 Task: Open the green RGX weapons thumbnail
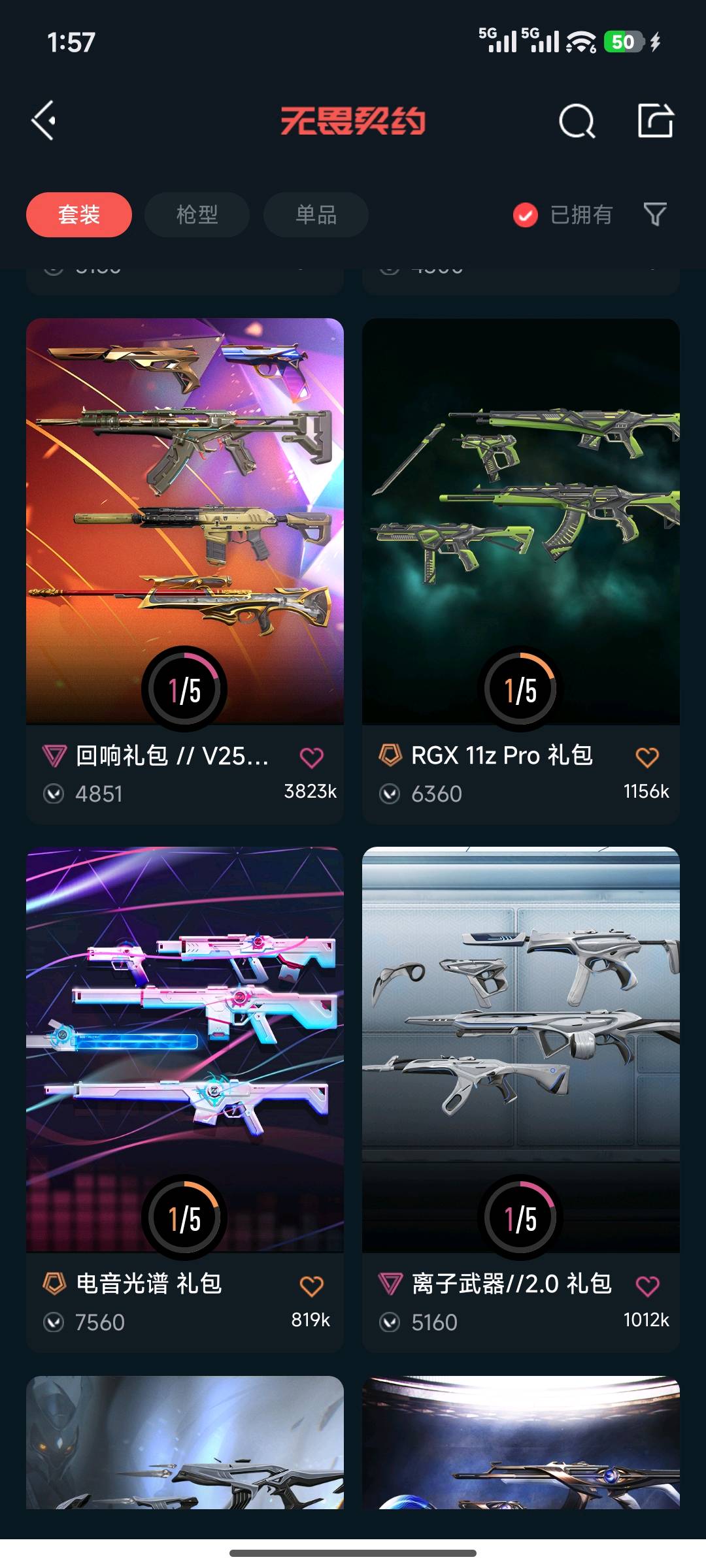point(521,521)
